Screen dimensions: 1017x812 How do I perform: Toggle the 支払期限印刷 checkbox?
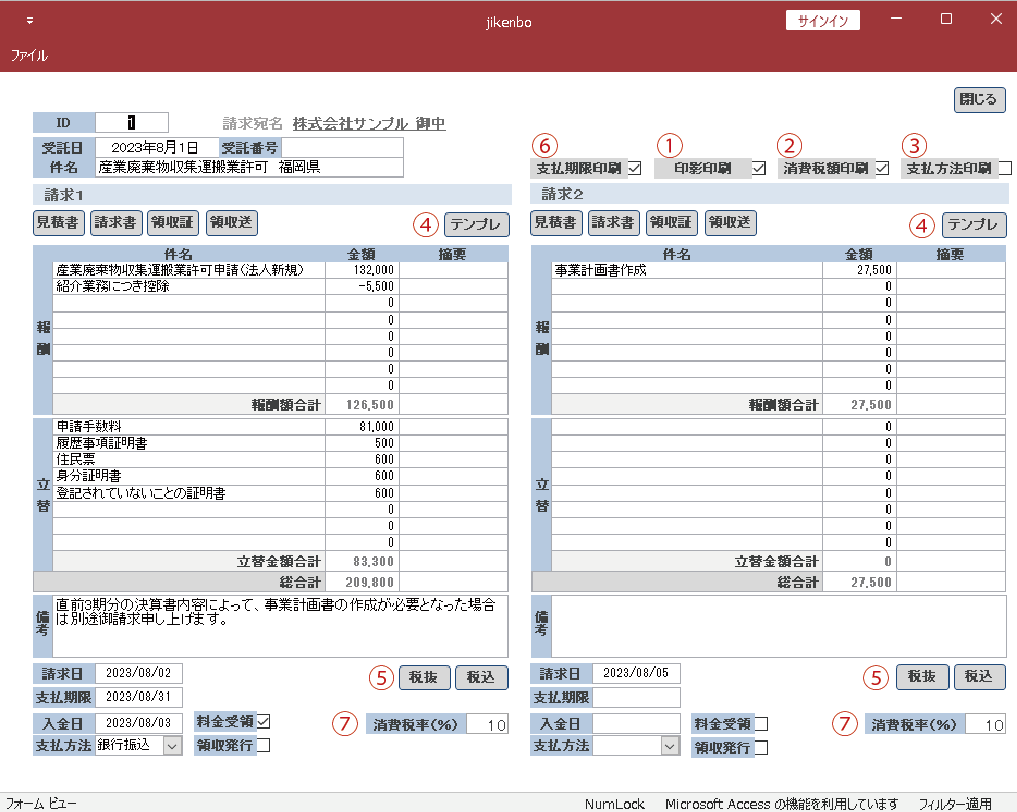(x=635, y=168)
